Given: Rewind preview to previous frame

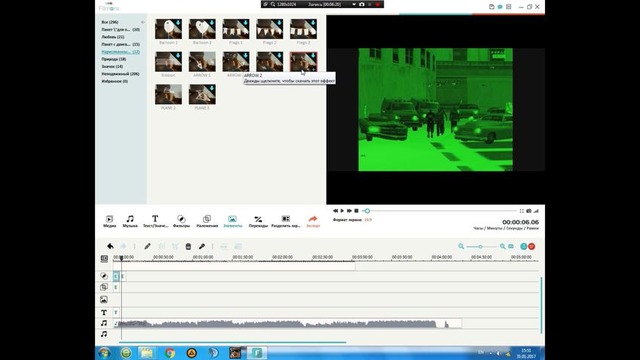Looking at the screenshot, I should coord(336,211).
